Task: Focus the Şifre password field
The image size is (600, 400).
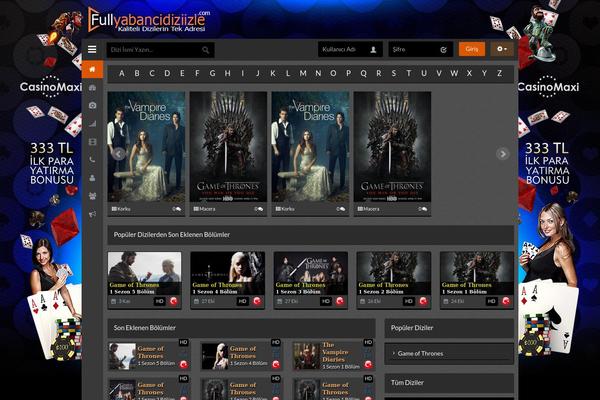Action: tap(421, 49)
